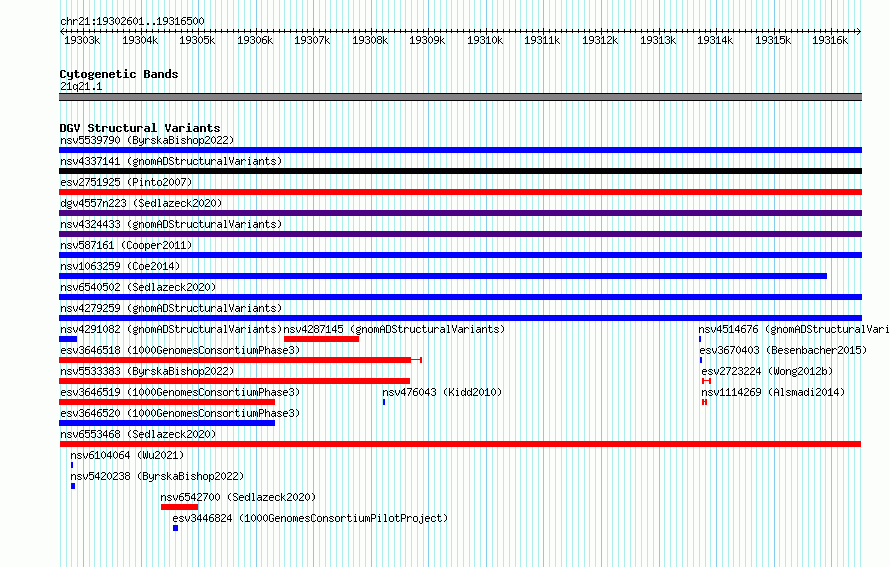890x567 pixels.
Task: Open nsv6540502 (Sedlazeck2020) label
Action: point(138,287)
